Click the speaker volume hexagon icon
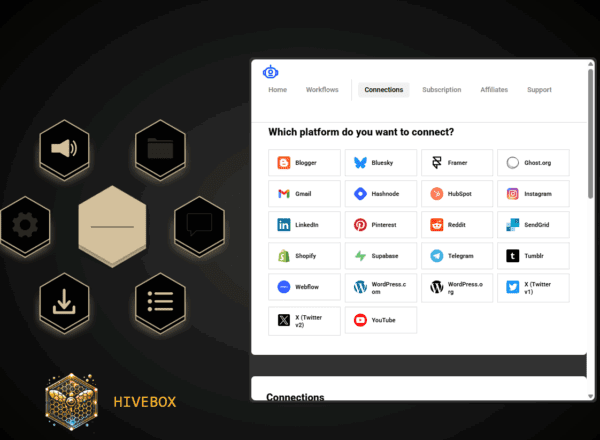 click(x=64, y=149)
